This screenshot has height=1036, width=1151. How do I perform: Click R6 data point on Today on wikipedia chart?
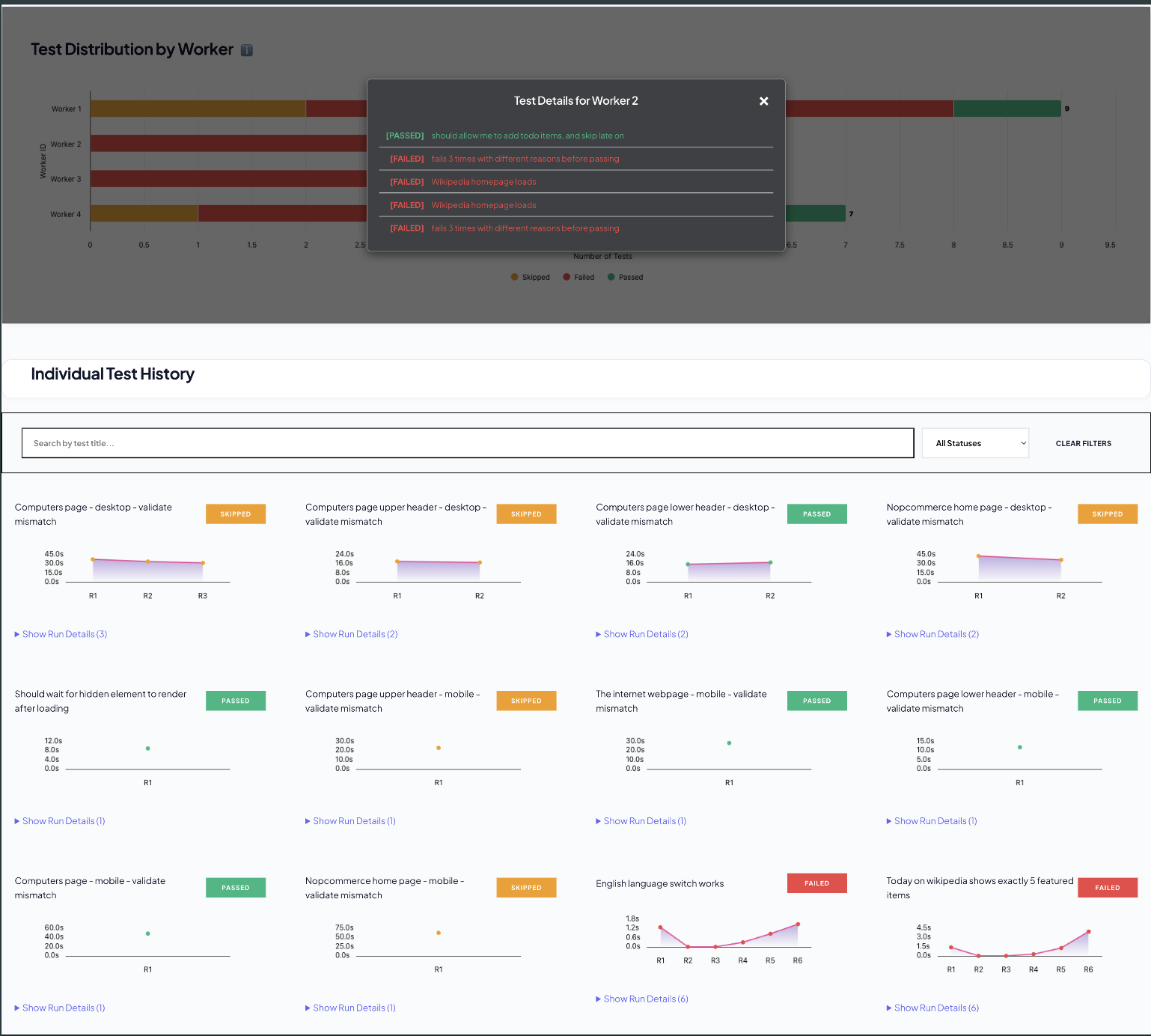(1088, 932)
